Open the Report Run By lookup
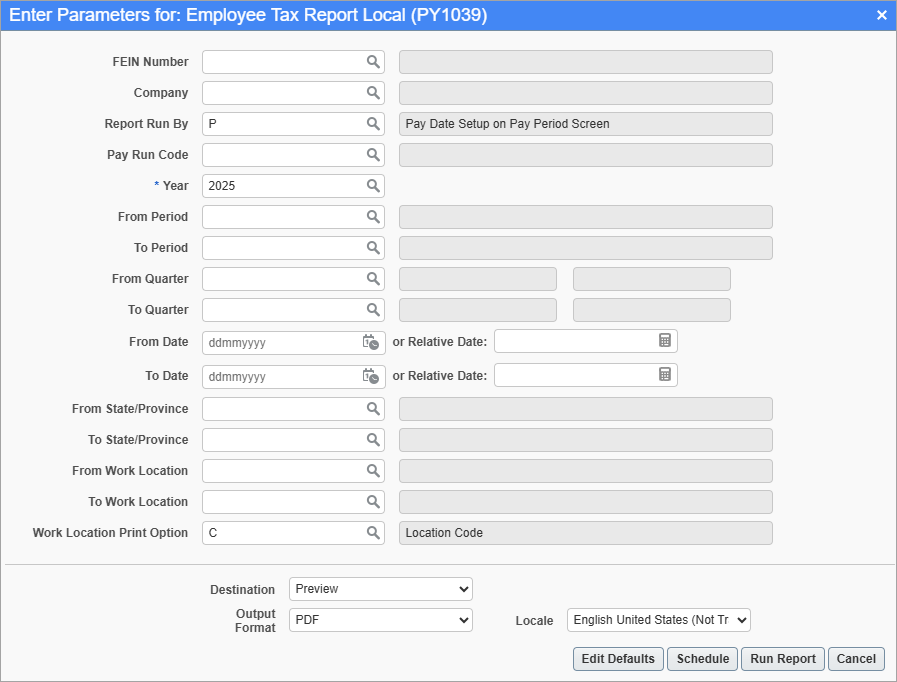Screen dimensions: 897x682 pyautogui.click(x=374, y=124)
